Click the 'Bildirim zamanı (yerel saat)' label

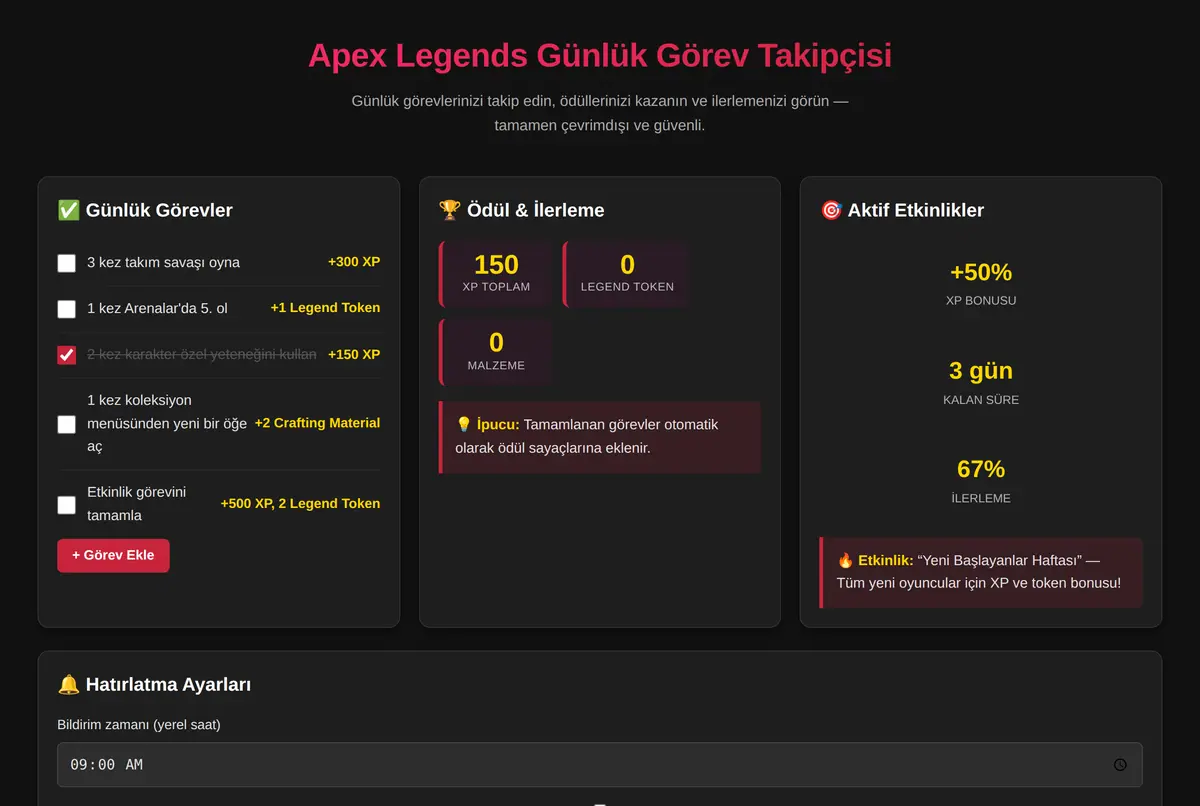[x=139, y=724]
